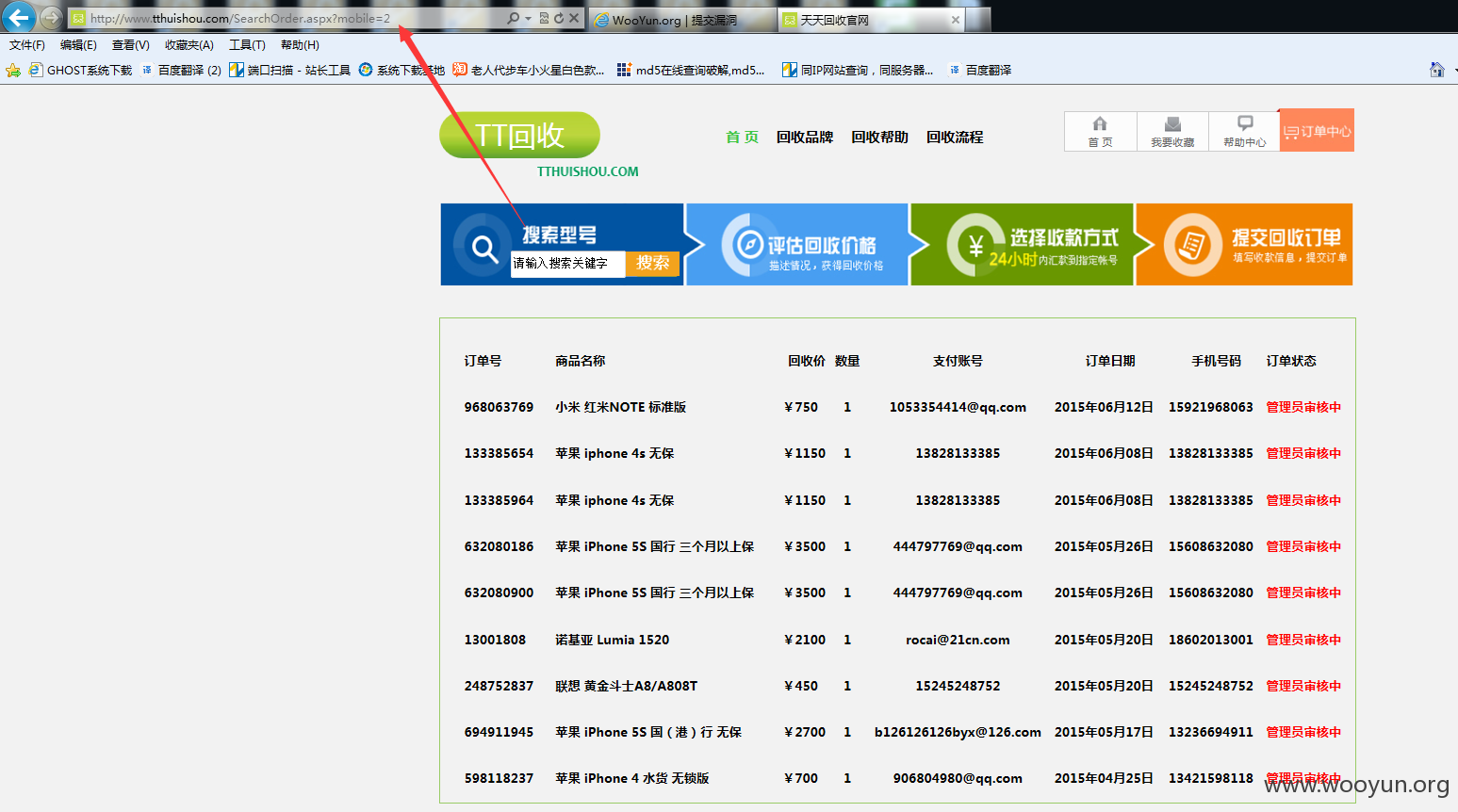Screen dimensions: 1458x812
Task: Open the orange 订单中心 cart button
Action: coord(1317,131)
